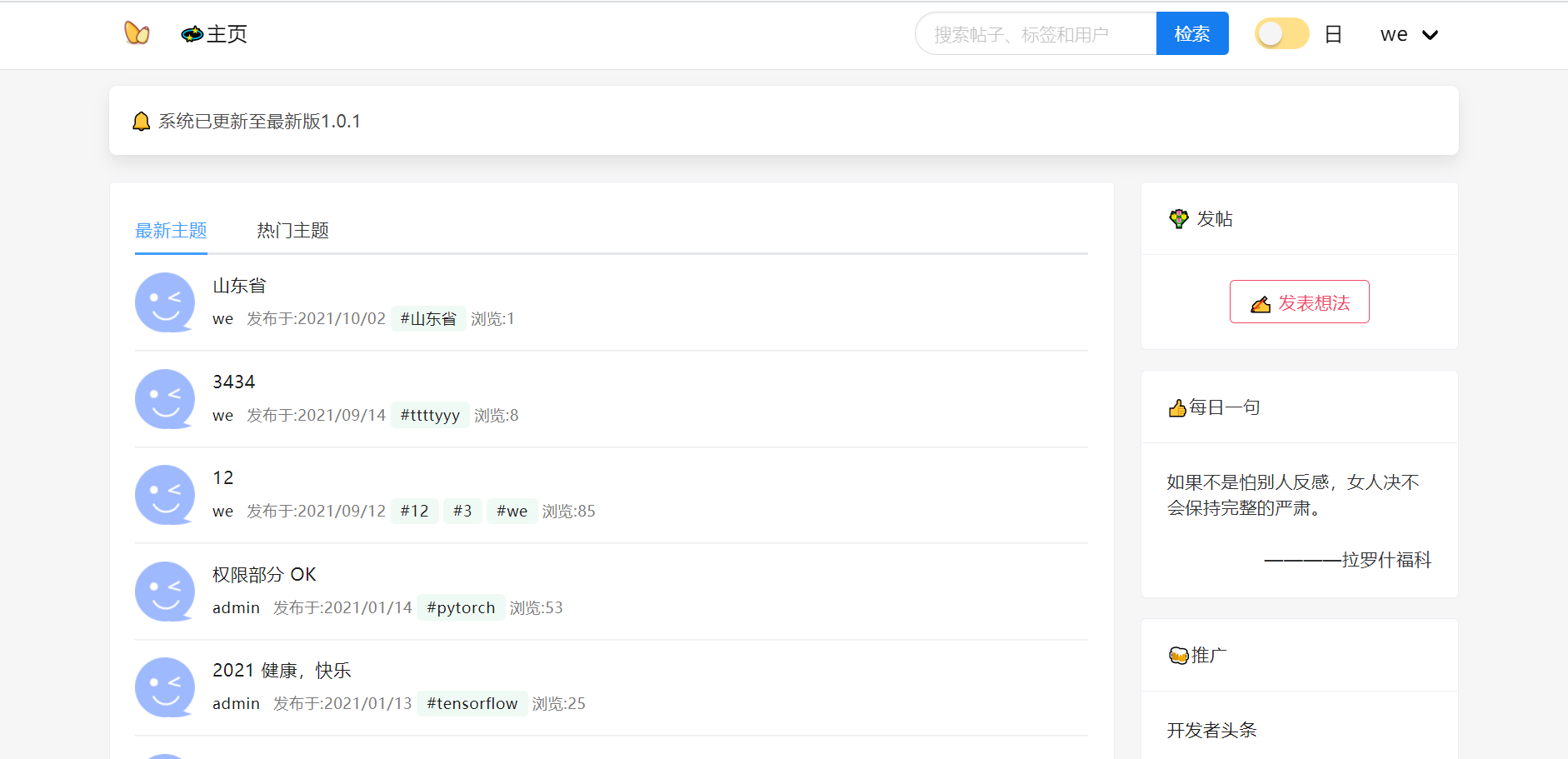The height and width of the screenshot is (759, 1568).
Task: Switch to the 最新主题 tab
Action: (x=171, y=231)
